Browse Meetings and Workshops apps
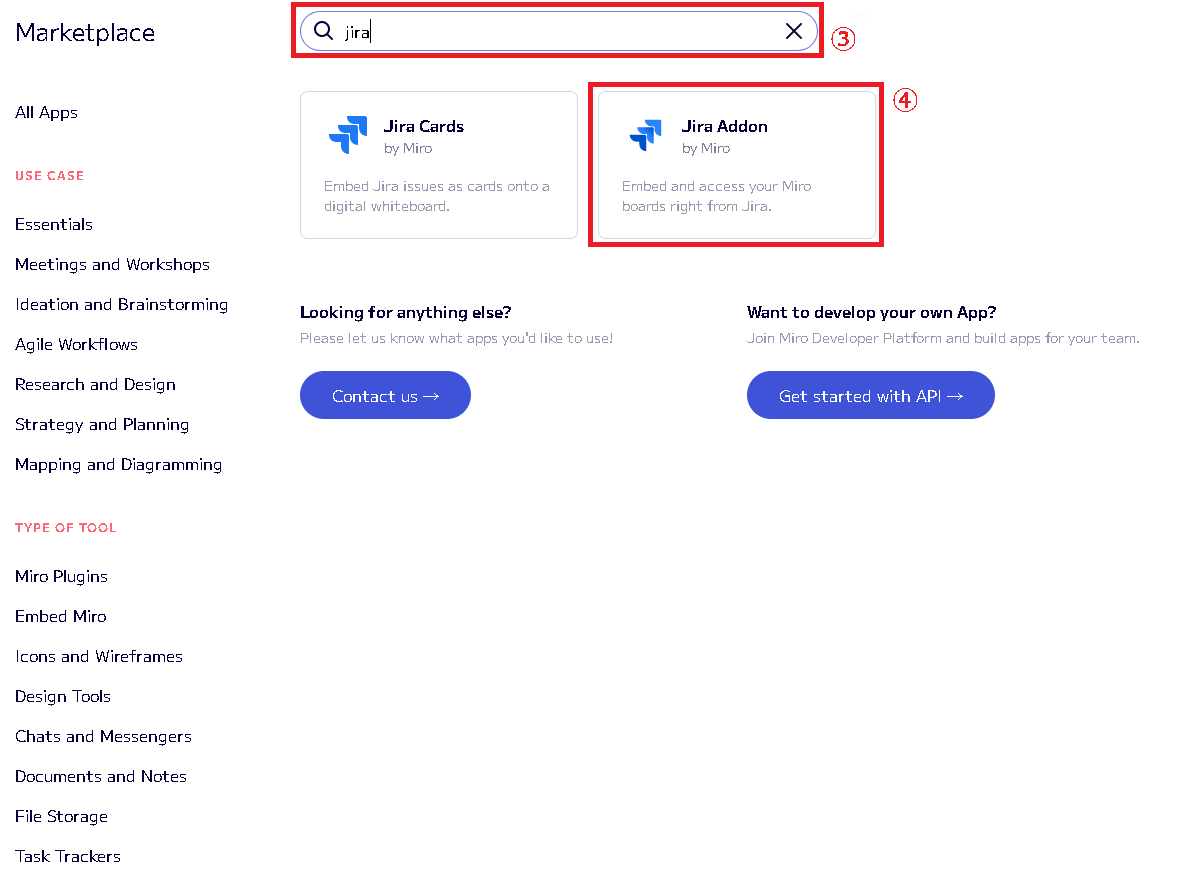1192x887 pixels. pyautogui.click(x=112, y=265)
